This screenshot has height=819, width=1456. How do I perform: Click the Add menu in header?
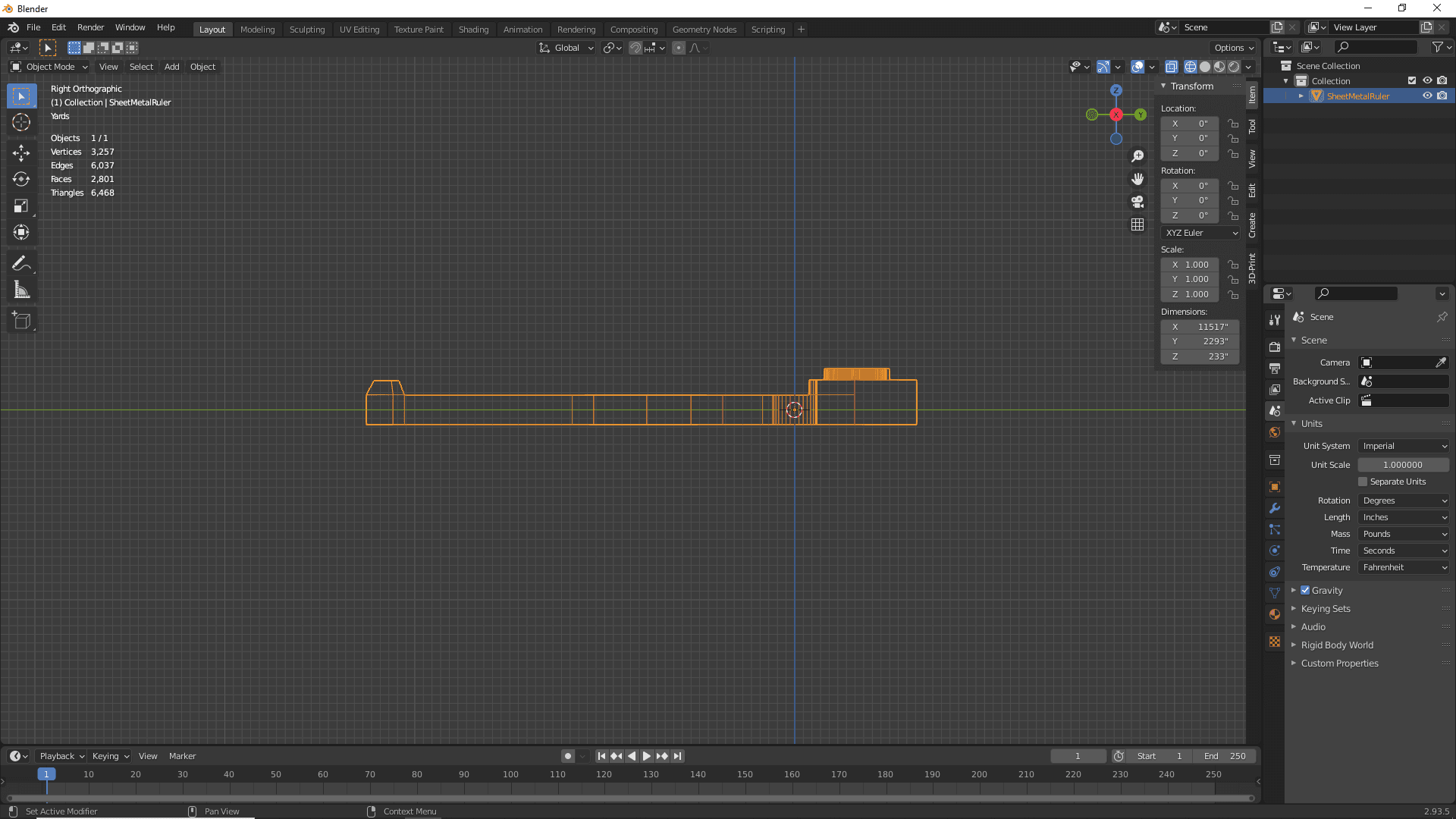[171, 66]
